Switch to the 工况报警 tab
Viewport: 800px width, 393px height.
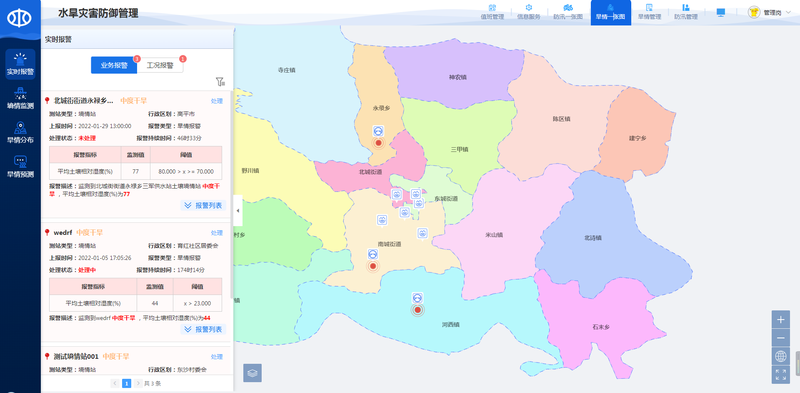(x=160, y=65)
